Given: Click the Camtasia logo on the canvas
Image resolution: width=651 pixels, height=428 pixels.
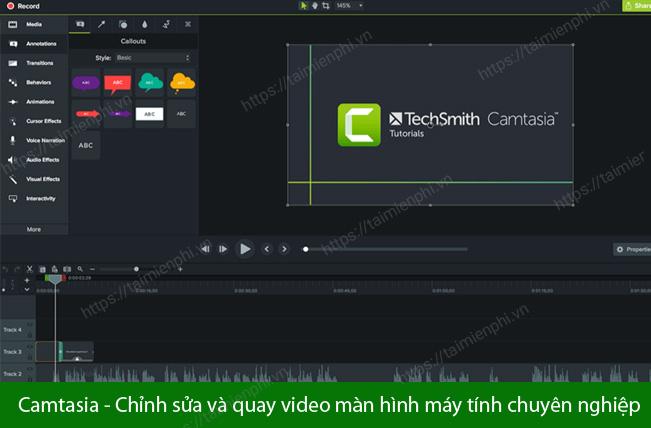Looking at the screenshot, I should coord(359,125).
